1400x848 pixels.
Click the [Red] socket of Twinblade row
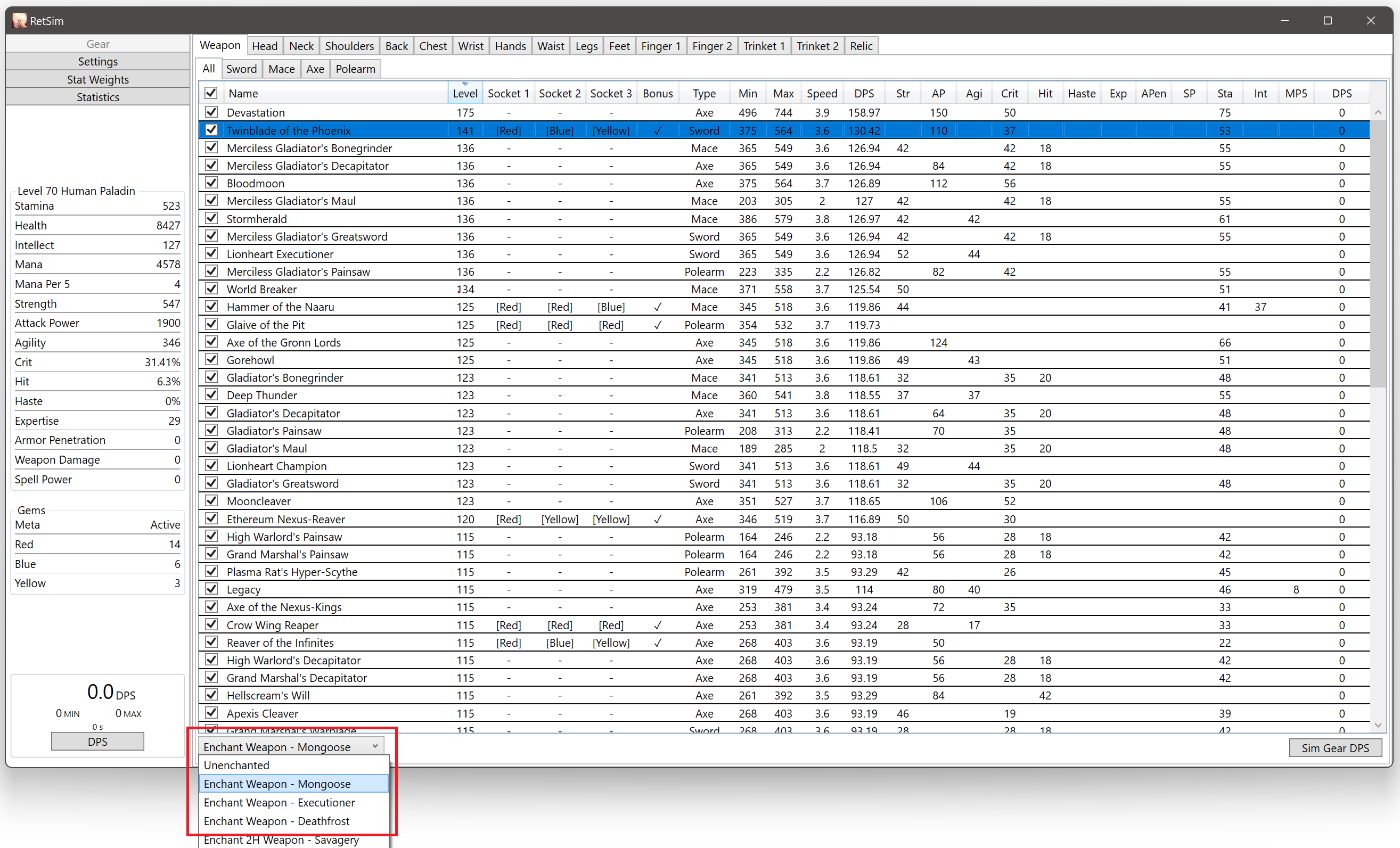coord(508,130)
